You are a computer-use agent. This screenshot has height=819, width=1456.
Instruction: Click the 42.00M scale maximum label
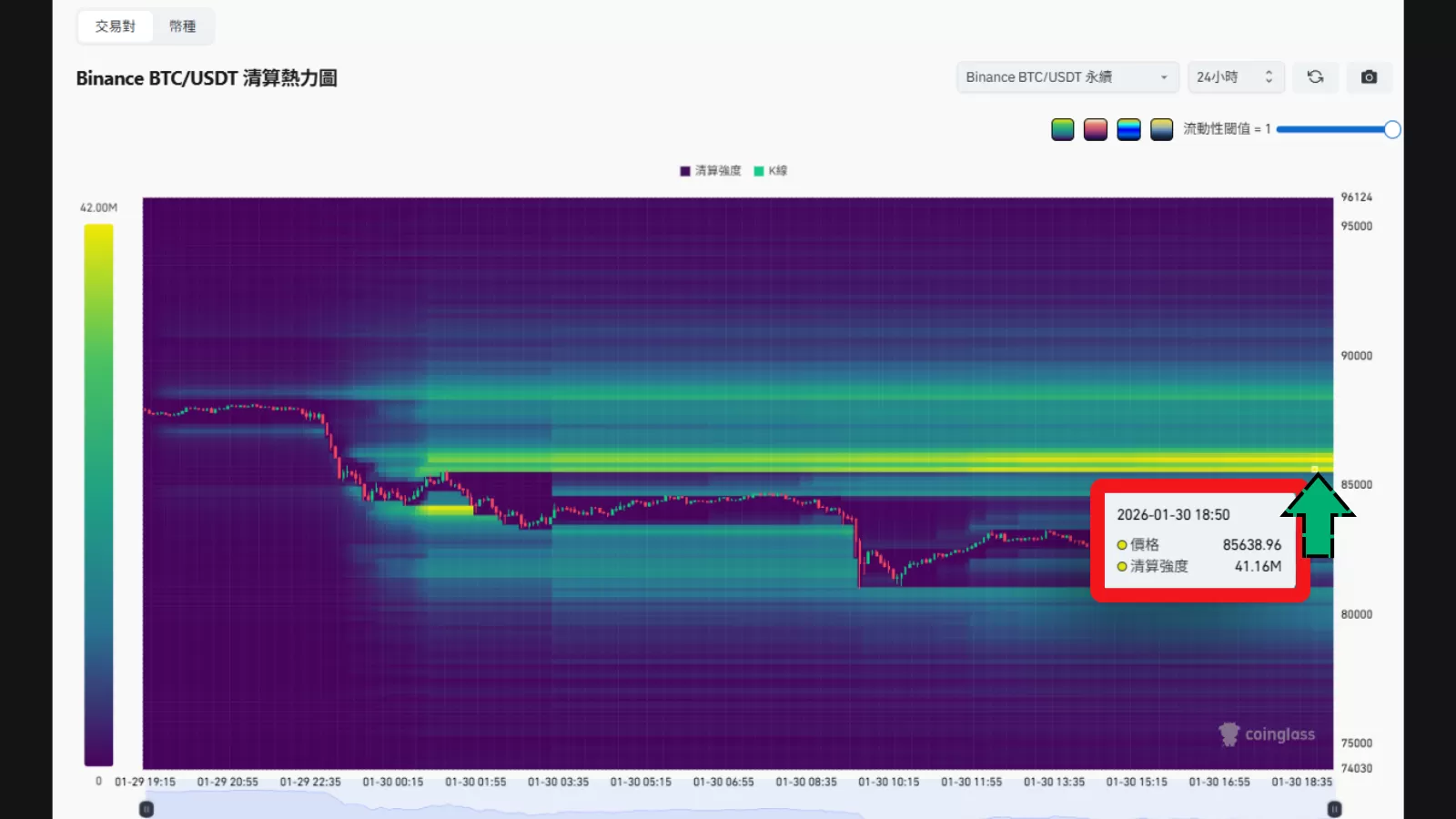coord(98,208)
